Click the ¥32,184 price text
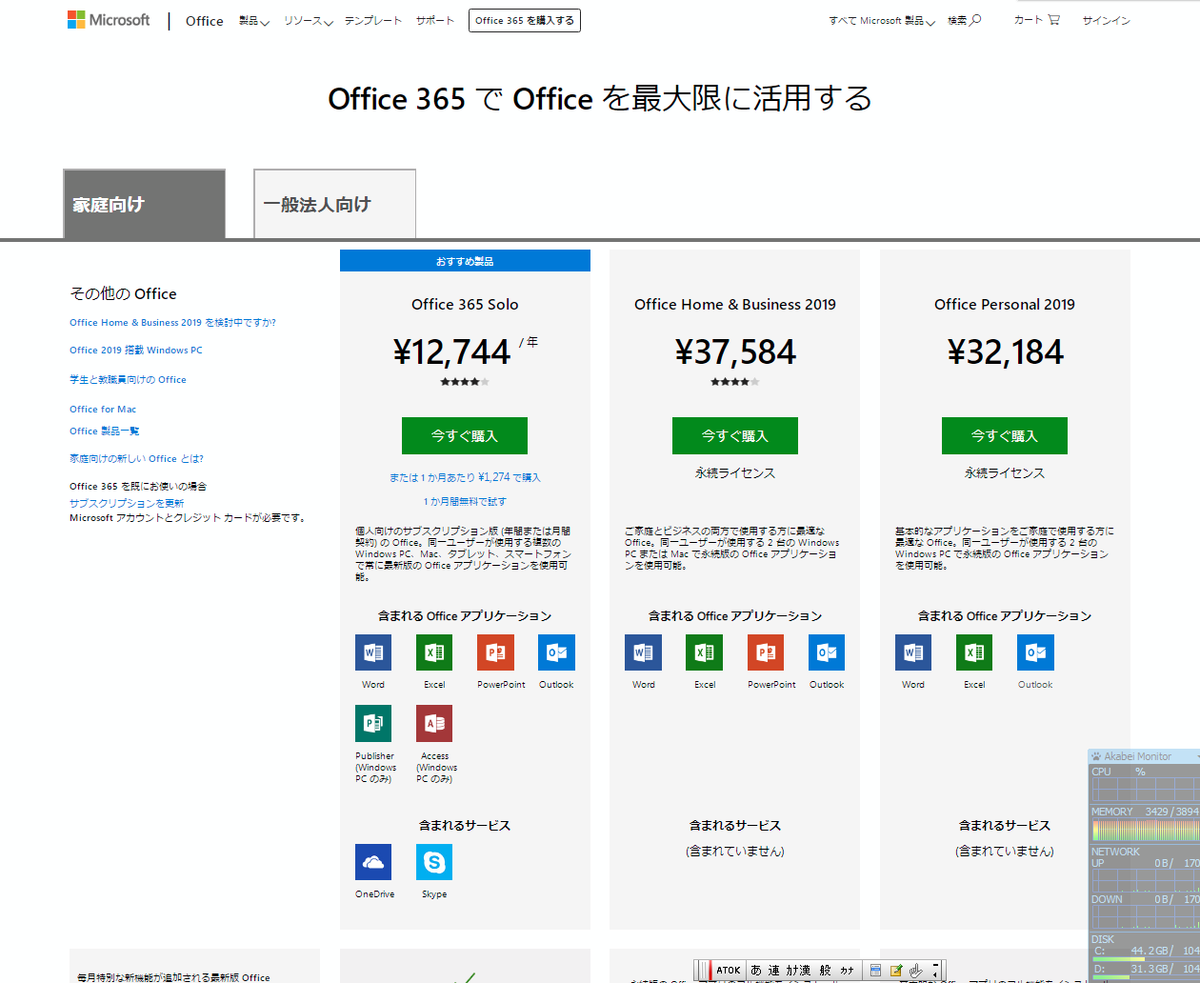This screenshot has width=1200, height=983. coord(1005,352)
